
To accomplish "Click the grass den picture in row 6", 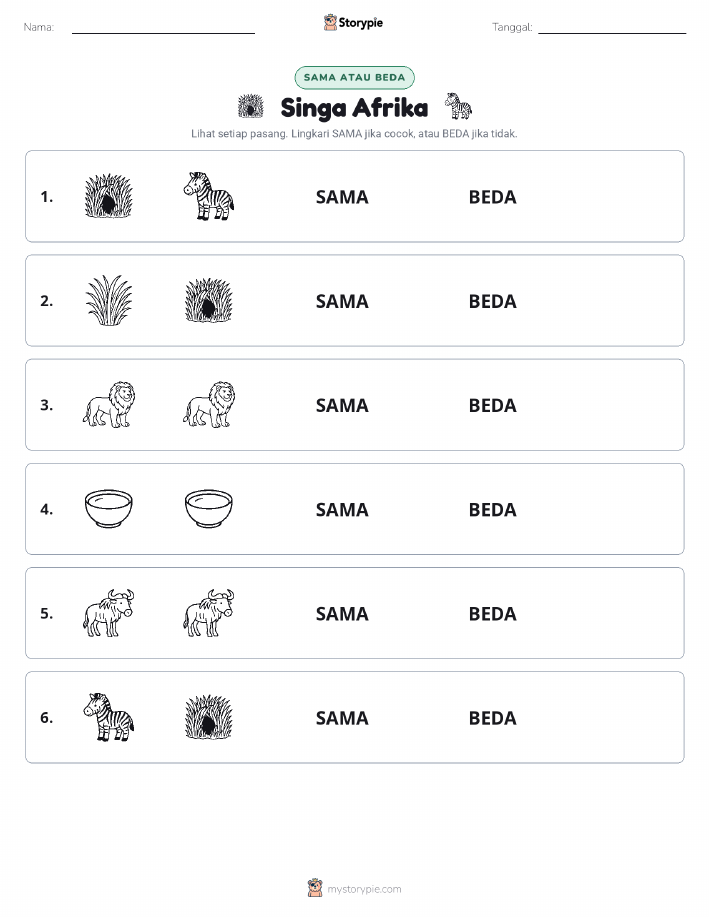I will coord(209,717).
